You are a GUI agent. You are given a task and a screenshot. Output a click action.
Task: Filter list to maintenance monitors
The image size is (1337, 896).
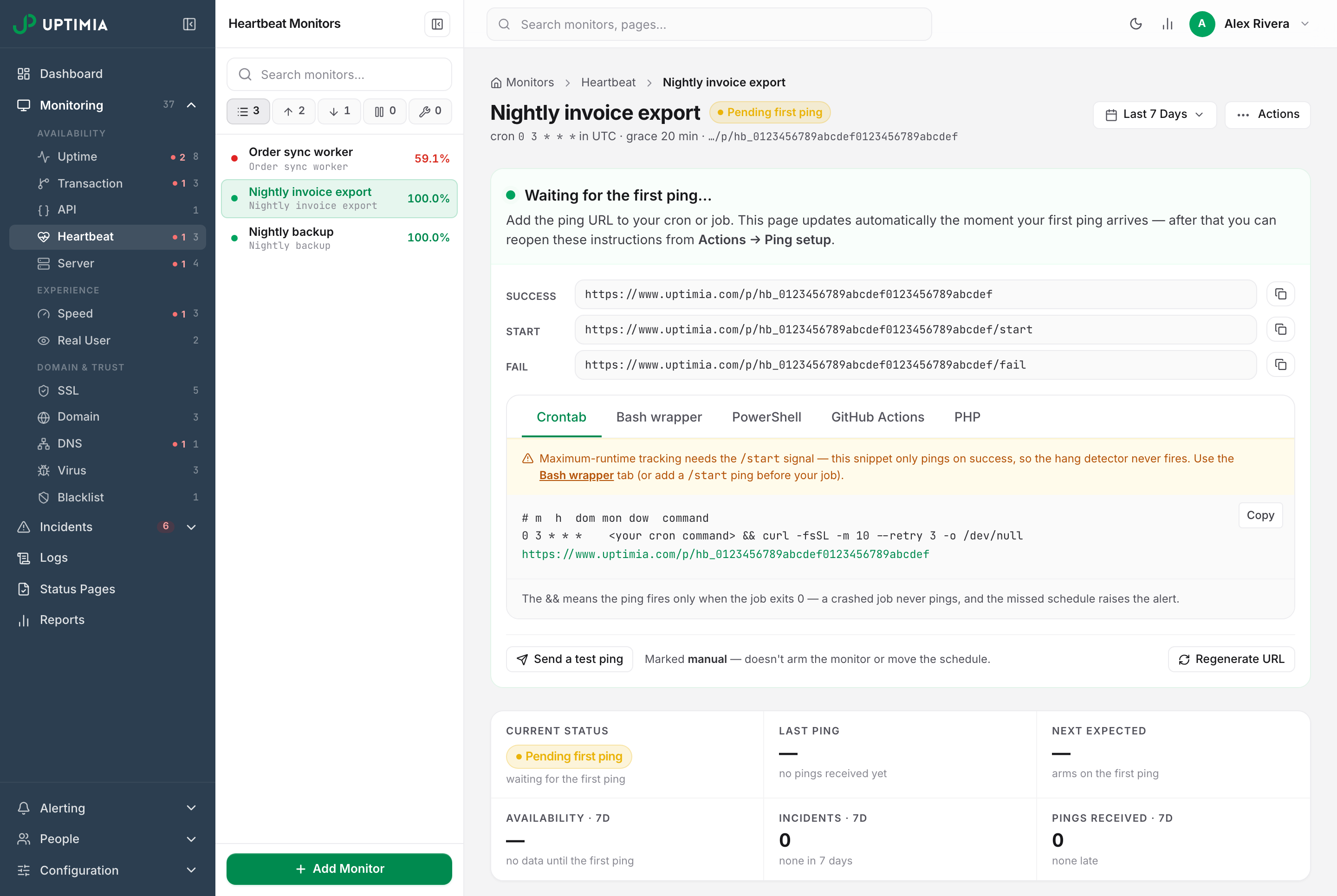pyautogui.click(x=430, y=111)
